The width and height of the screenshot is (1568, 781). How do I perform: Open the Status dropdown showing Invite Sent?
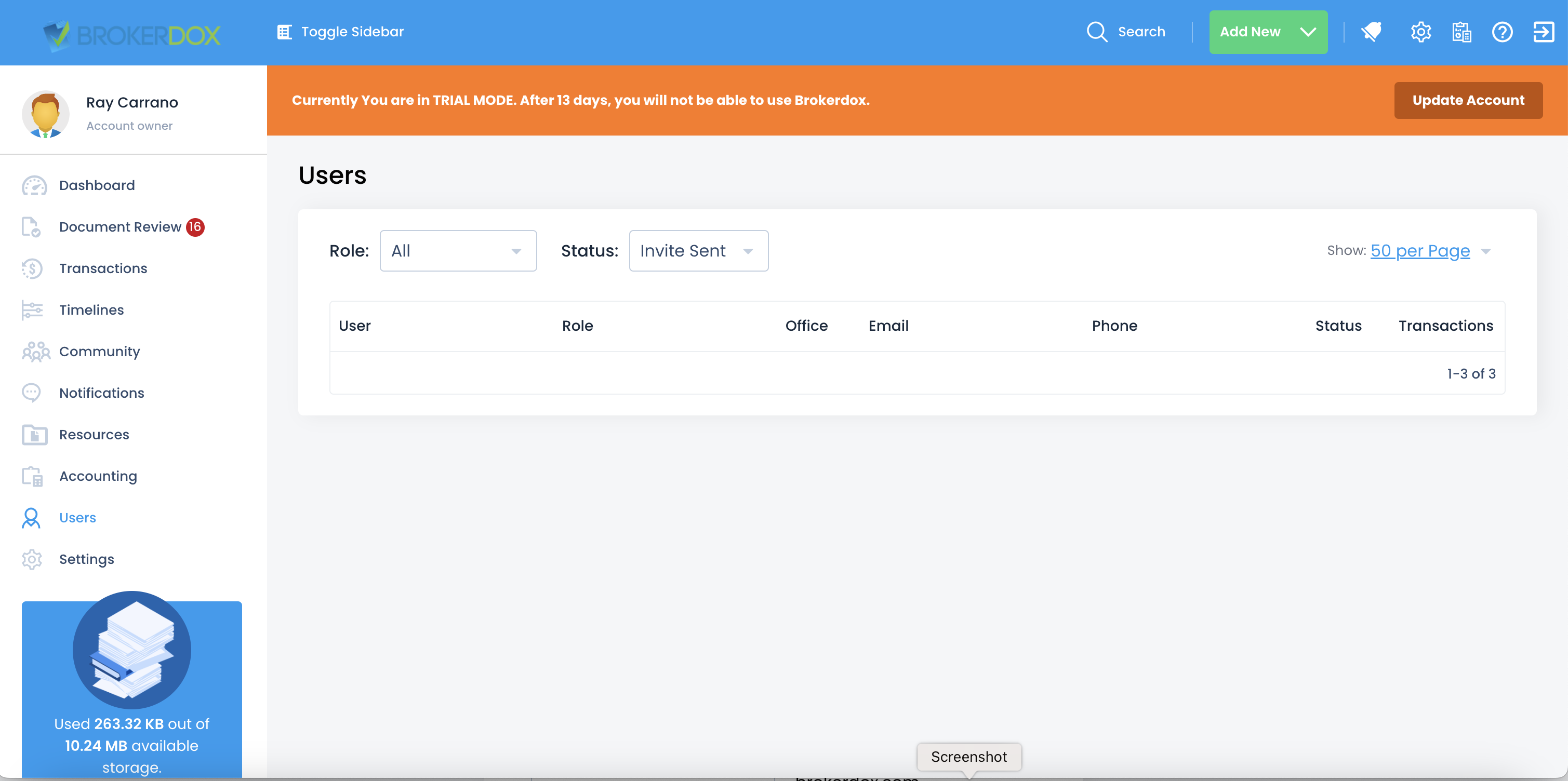click(x=698, y=251)
